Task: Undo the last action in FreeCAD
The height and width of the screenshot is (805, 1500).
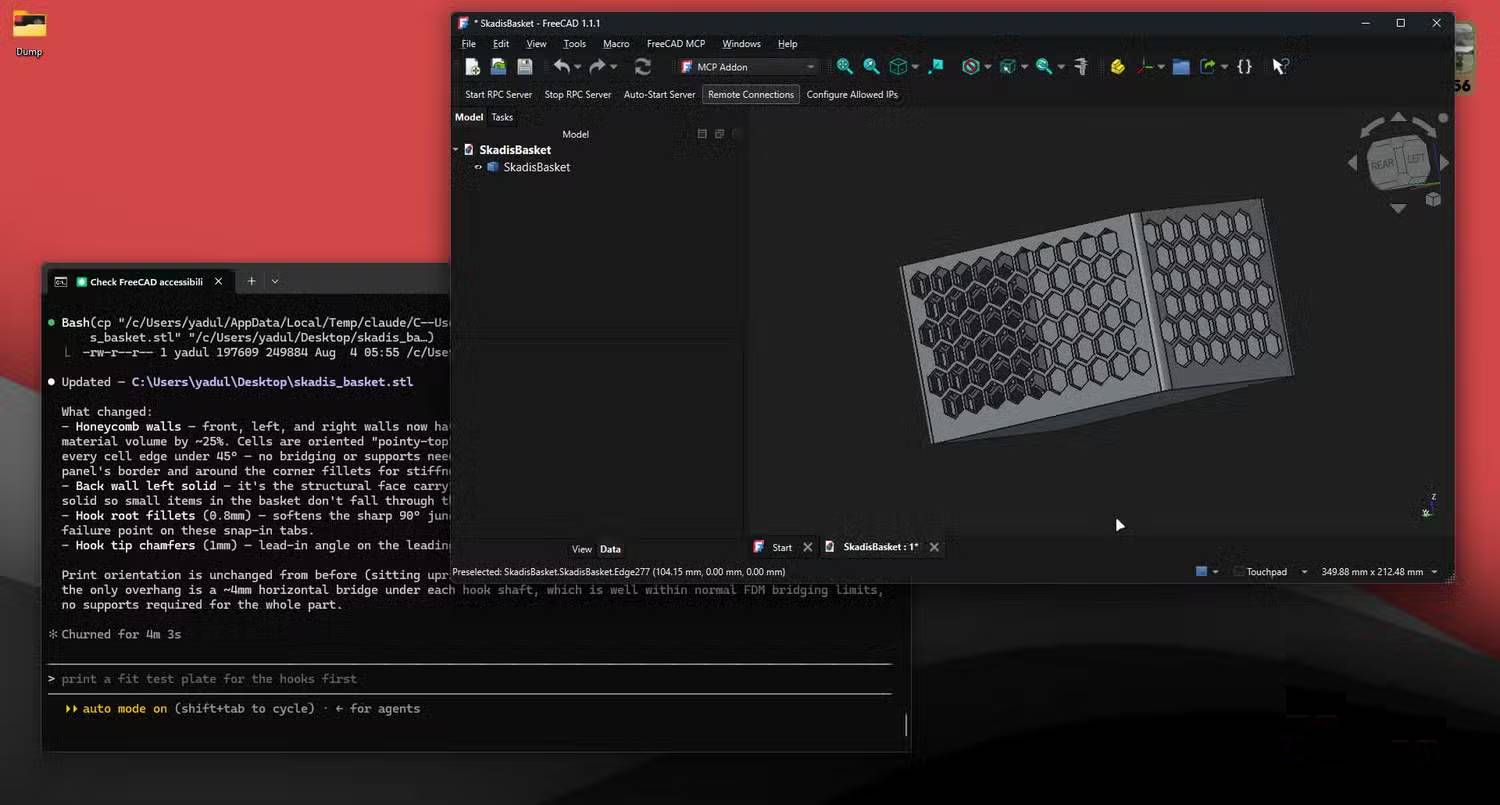Action: pos(561,66)
